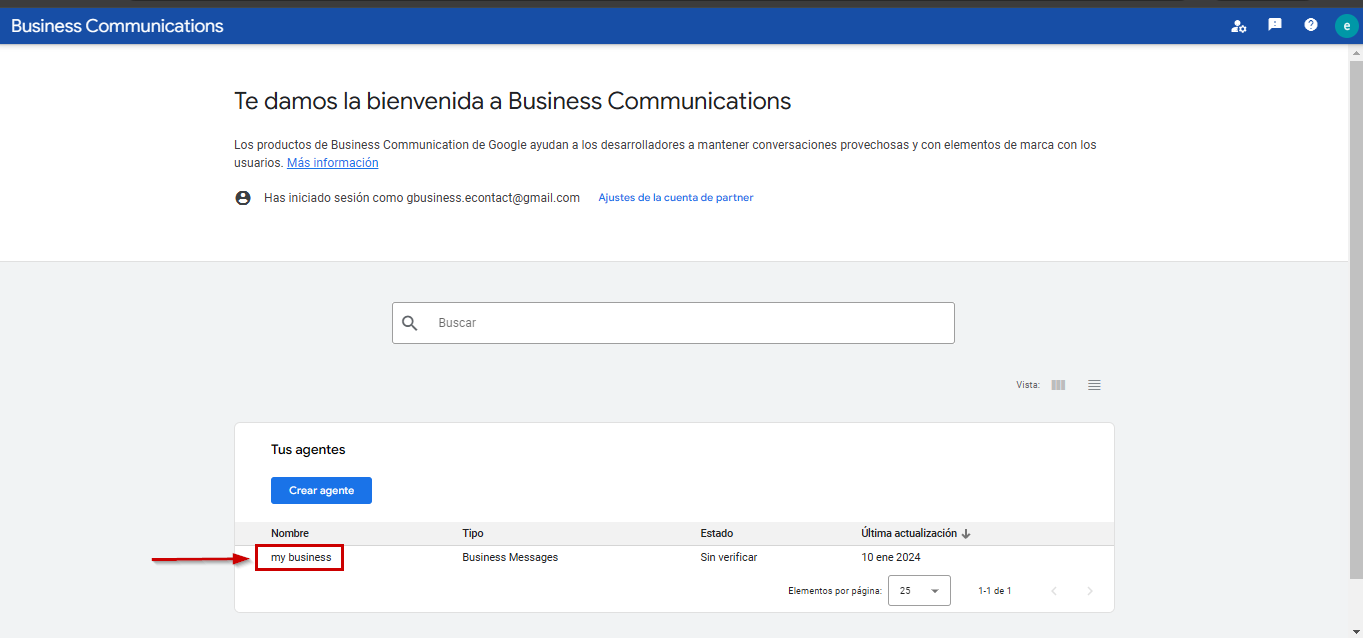1363x638 pixels.
Task: Open the my business agent
Action: 301,557
